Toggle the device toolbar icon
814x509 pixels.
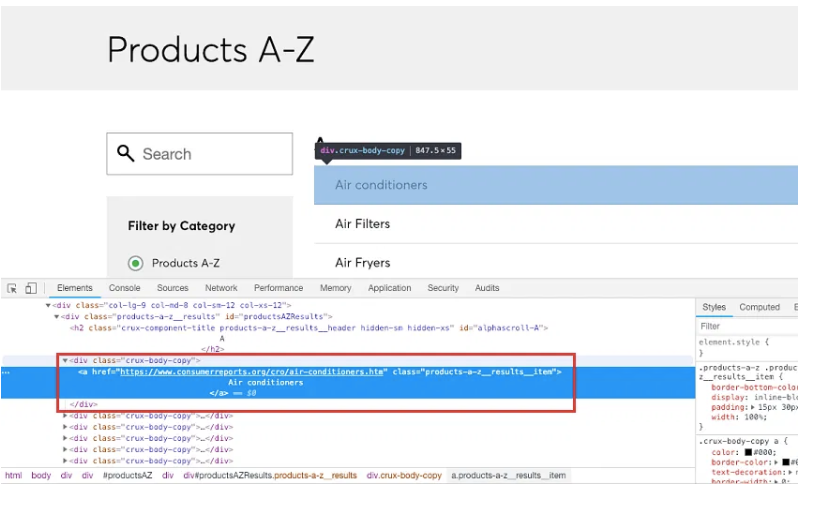pyautogui.click(x=30, y=288)
